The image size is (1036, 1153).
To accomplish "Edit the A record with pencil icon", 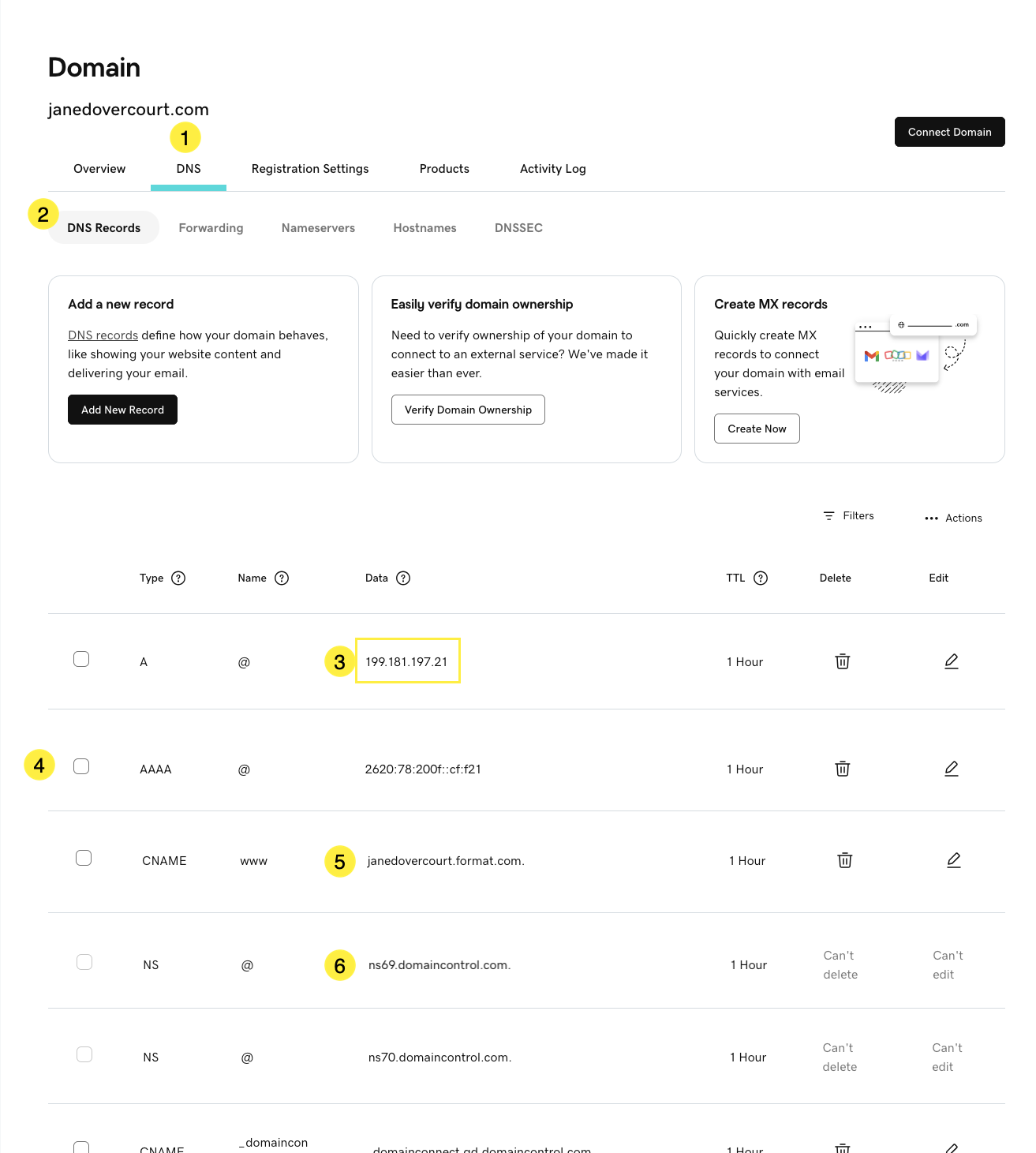I will (x=951, y=661).
